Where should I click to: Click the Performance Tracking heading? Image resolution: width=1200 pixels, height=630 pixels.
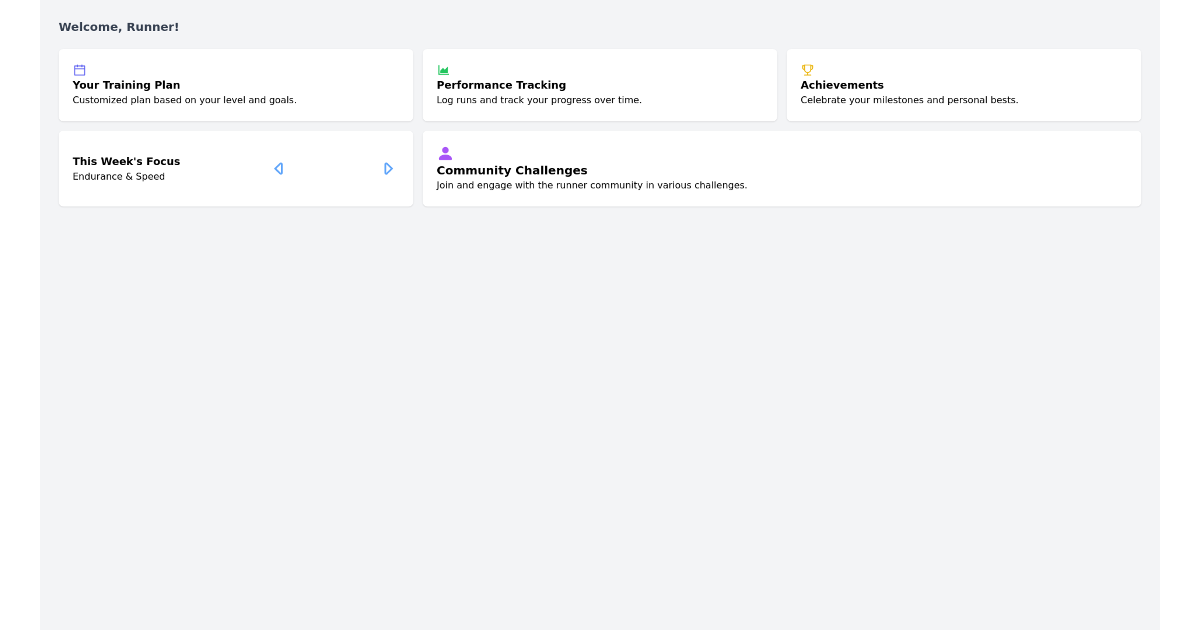(x=501, y=85)
